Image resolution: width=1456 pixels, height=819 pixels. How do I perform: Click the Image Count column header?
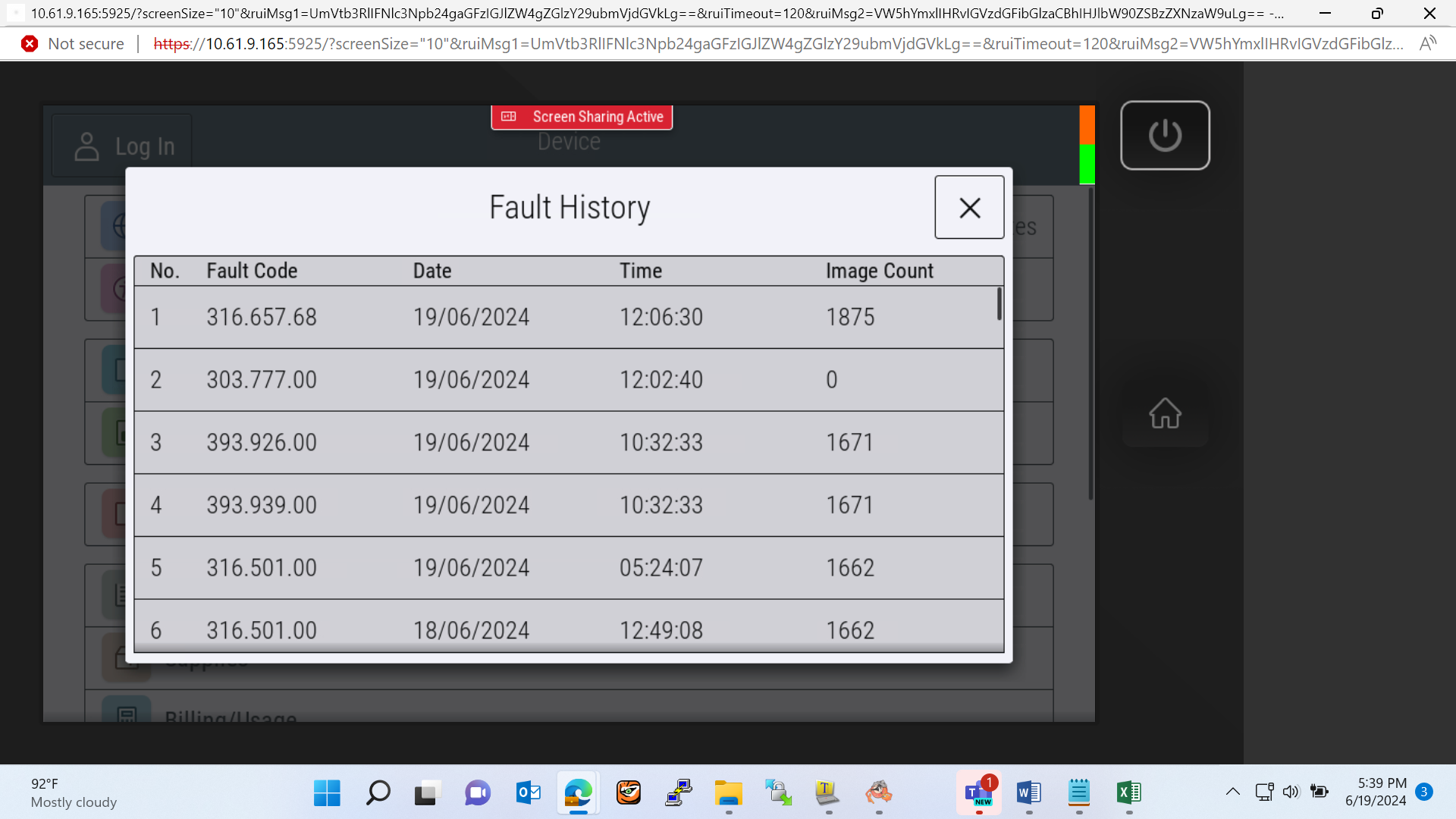(x=880, y=271)
